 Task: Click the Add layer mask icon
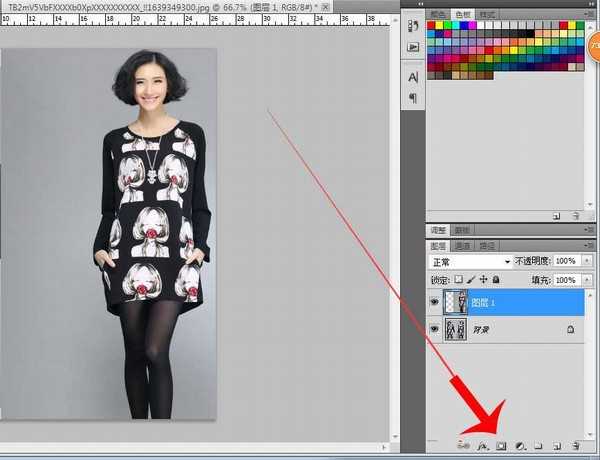(502, 444)
